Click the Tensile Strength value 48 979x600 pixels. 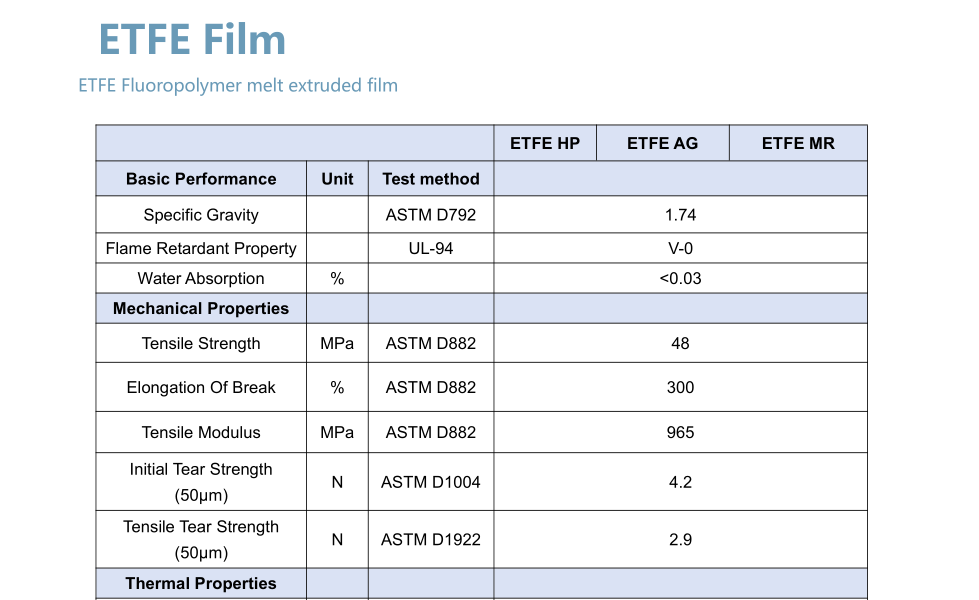click(680, 343)
